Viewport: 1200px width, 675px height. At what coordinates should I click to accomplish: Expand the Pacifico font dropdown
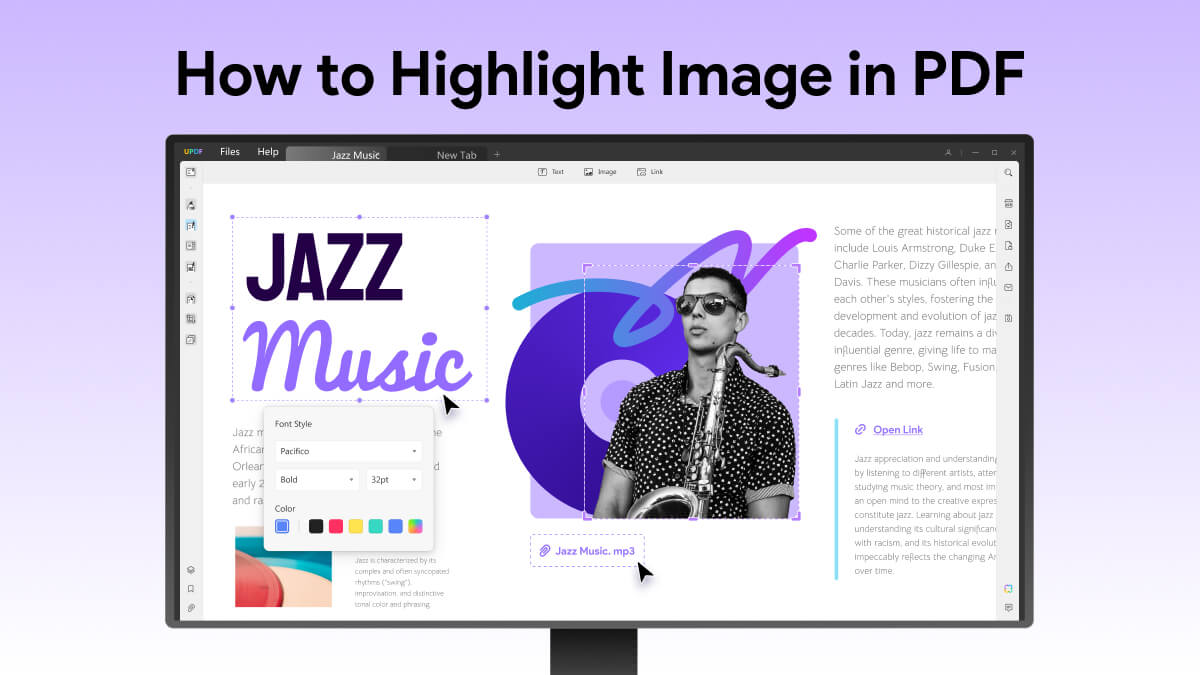point(348,451)
